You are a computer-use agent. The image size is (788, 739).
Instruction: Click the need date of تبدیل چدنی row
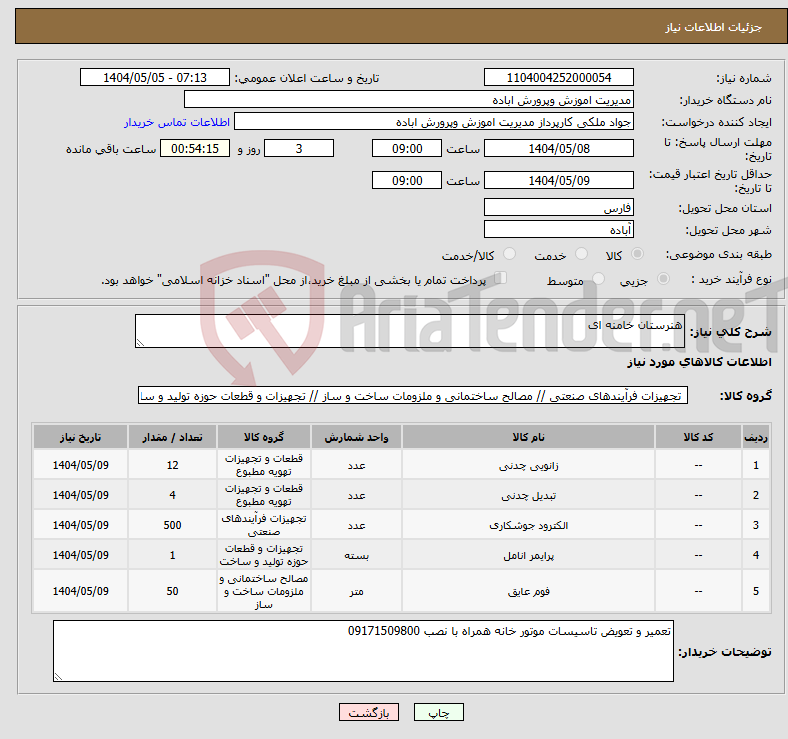(x=80, y=495)
